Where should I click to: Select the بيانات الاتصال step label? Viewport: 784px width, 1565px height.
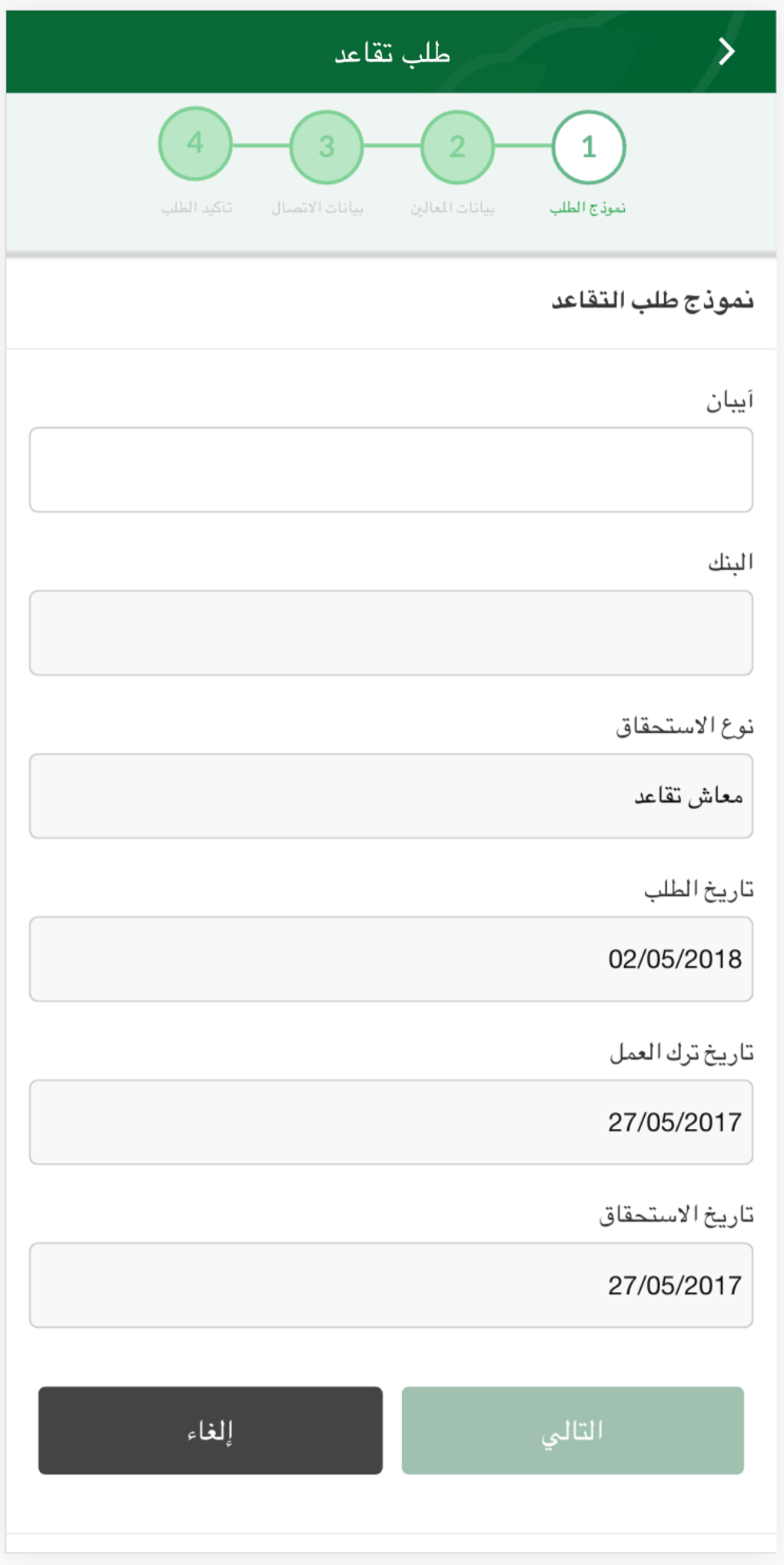point(317,208)
